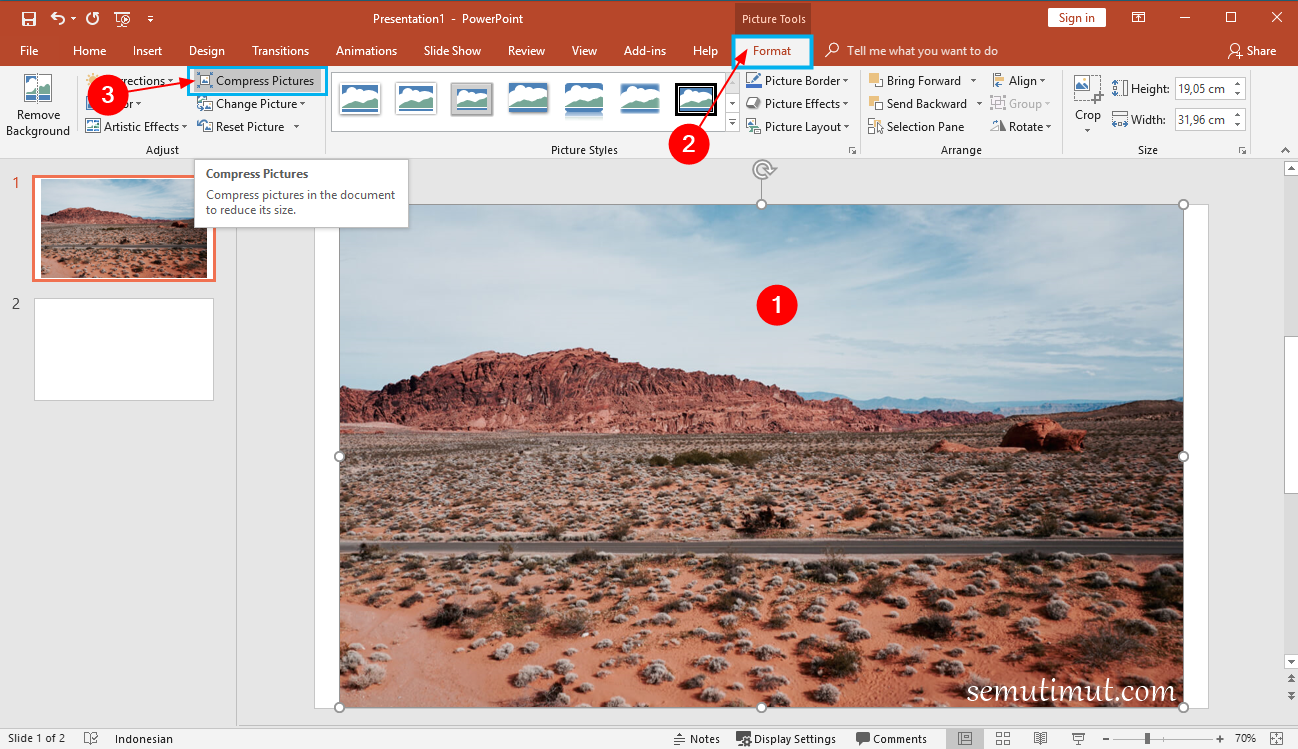Expand the Align objects dropdown

coord(1019,81)
